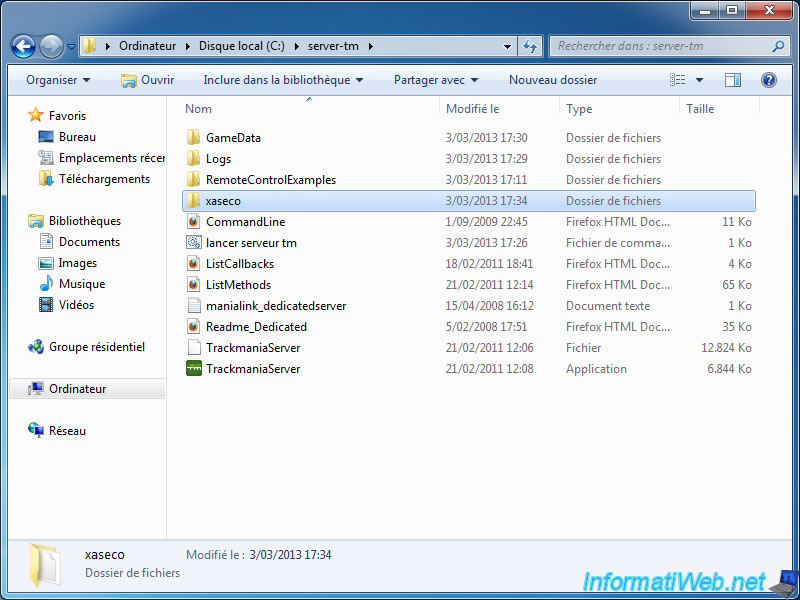Click the ListCallbacks Firefox HTML icon
Viewport: 800px width, 600px height.
pos(193,263)
